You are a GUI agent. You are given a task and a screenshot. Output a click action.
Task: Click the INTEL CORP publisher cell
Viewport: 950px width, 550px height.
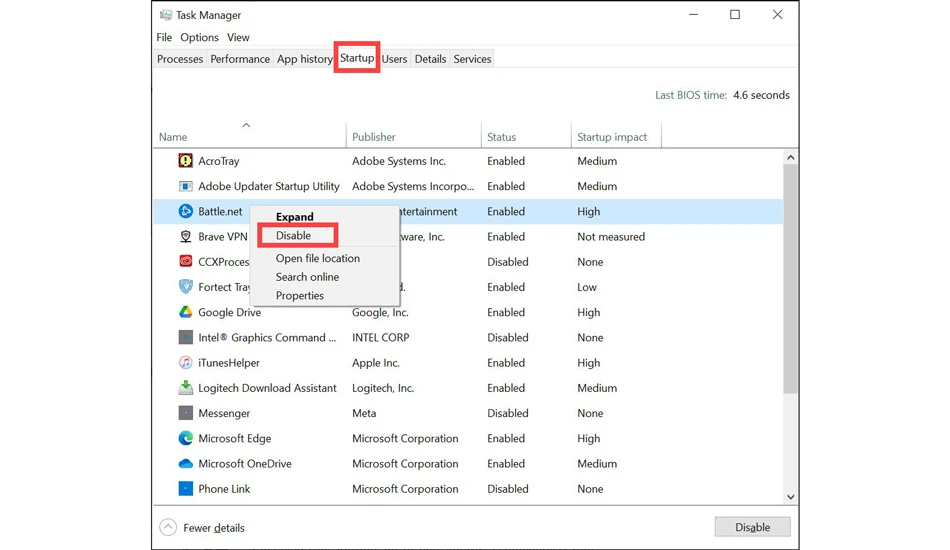point(380,337)
